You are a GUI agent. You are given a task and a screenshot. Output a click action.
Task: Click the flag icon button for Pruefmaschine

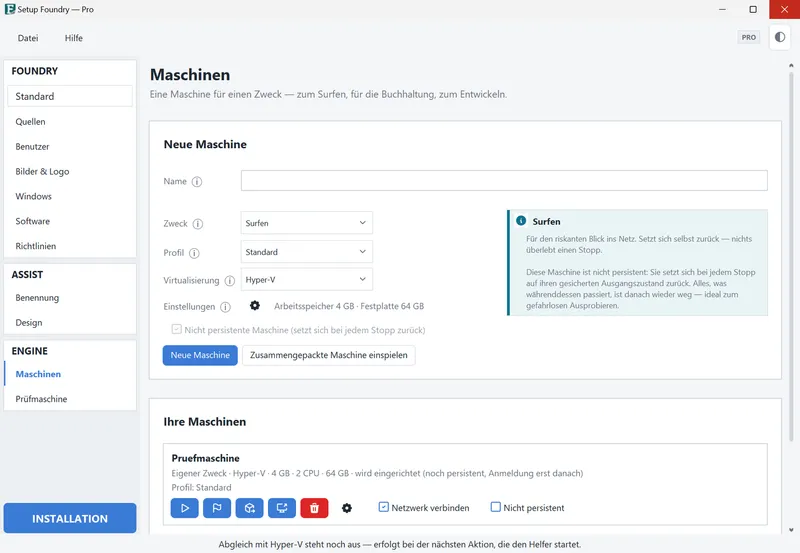tap(217, 508)
